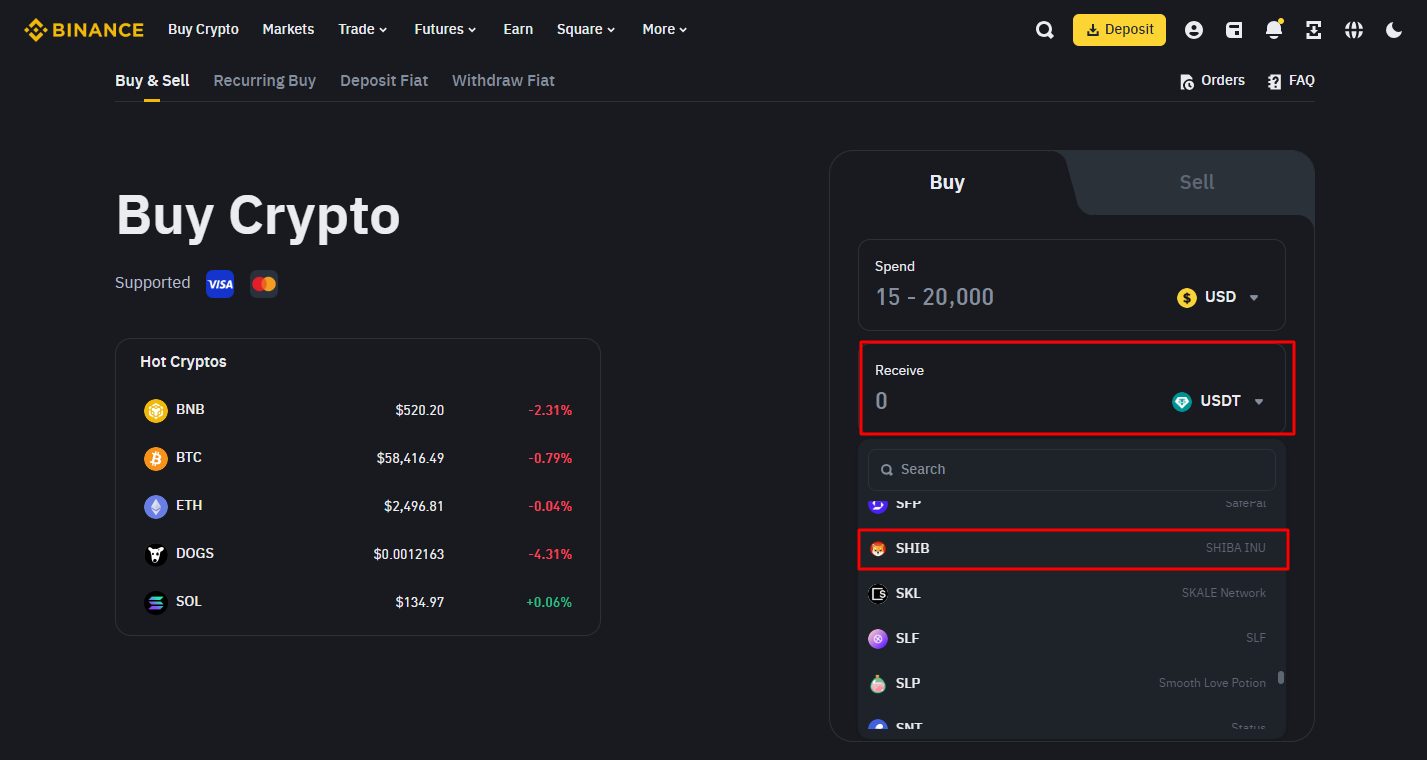Click the Hot Cryptos heading
This screenshot has width=1427, height=760.
point(183,362)
